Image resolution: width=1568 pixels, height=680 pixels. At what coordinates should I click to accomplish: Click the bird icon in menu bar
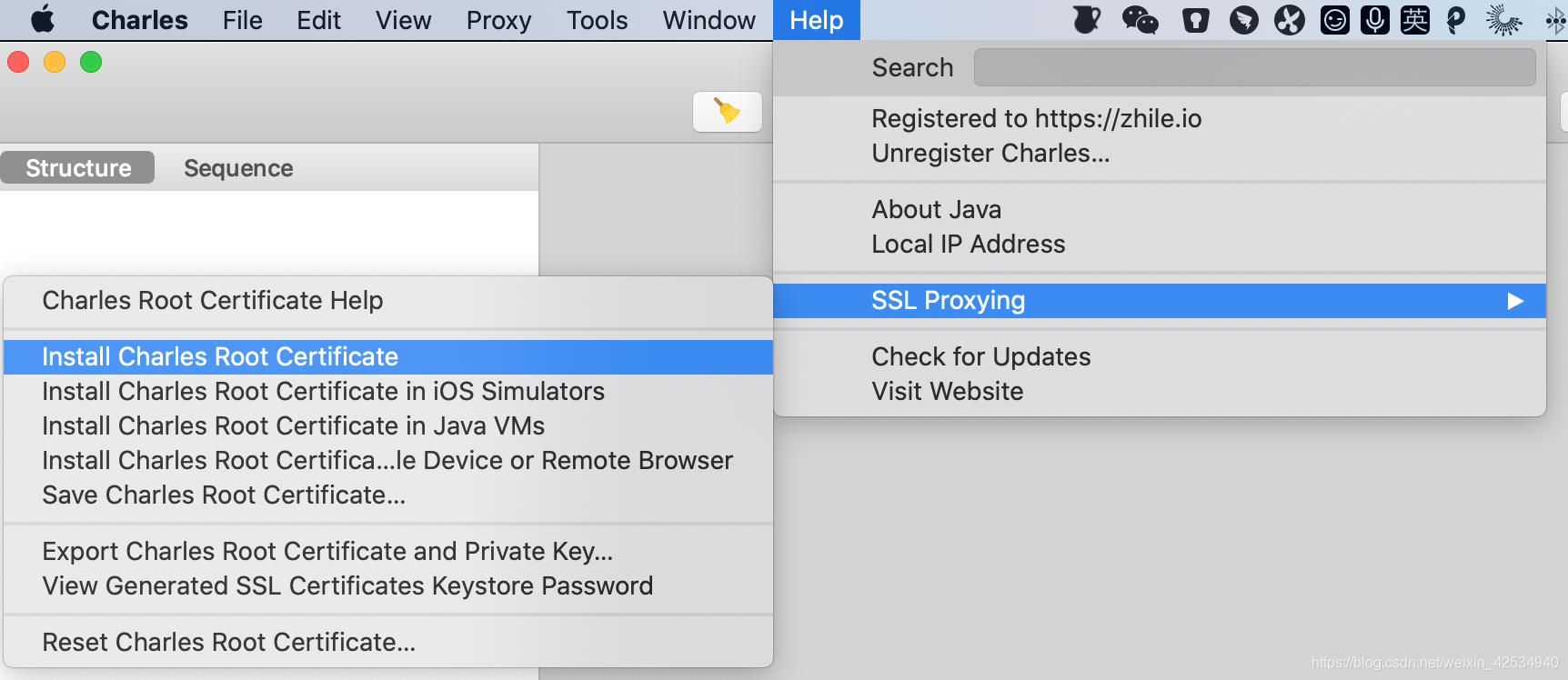pyautogui.click(x=1243, y=20)
